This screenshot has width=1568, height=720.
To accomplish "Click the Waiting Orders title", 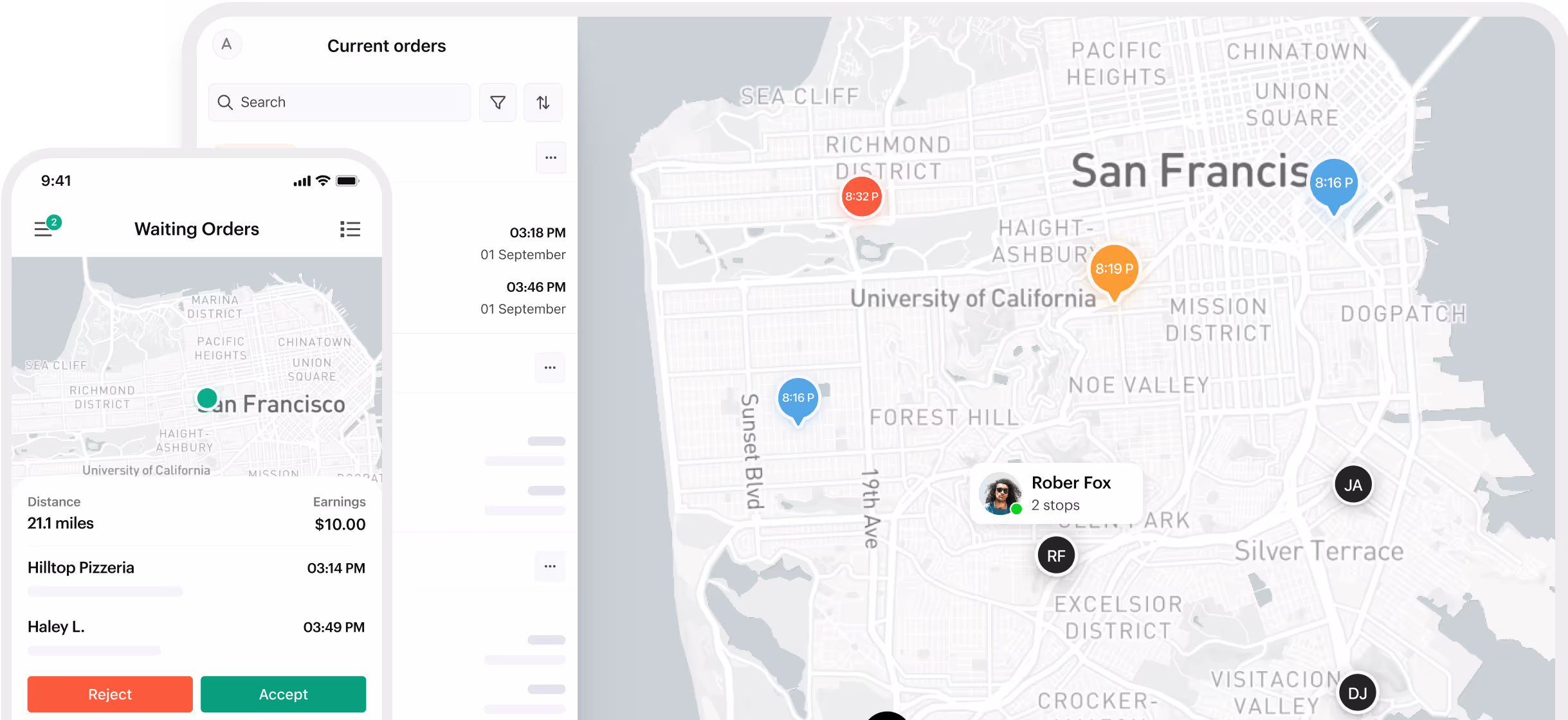I will click(197, 229).
